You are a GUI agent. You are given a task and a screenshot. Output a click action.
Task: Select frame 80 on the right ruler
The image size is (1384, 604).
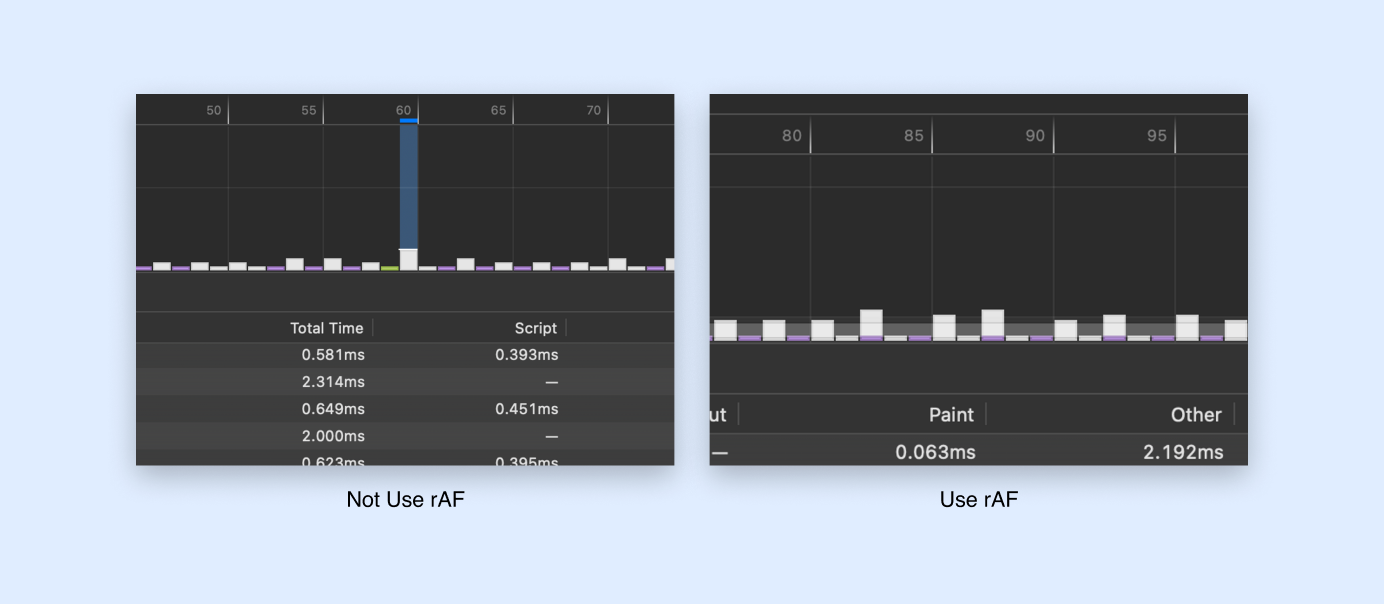pyautogui.click(x=792, y=136)
